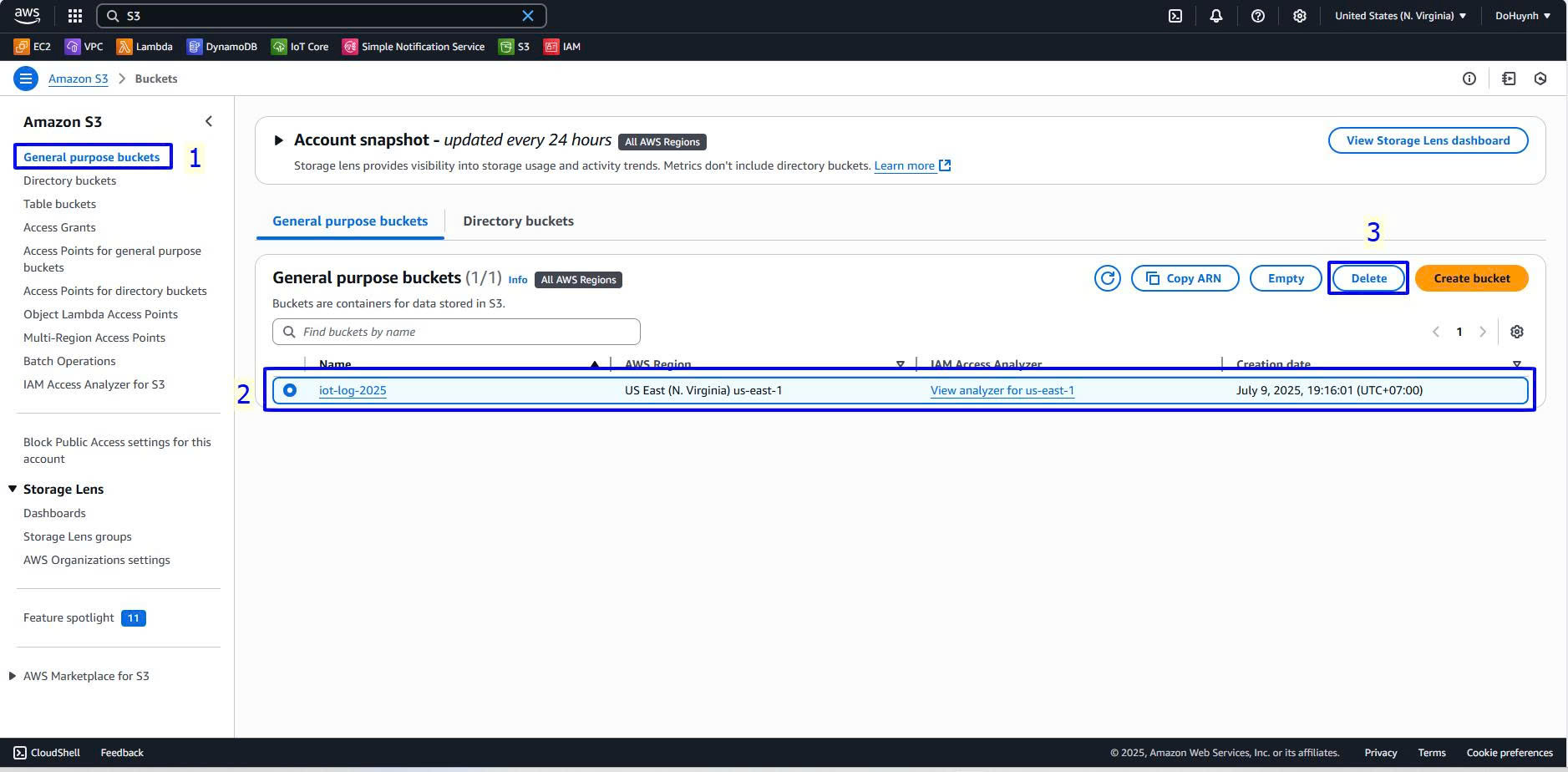This screenshot has height=772, width=1568.
Task: Select the iot-log-2025 bucket radio button
Action: [x=290, y=390]
